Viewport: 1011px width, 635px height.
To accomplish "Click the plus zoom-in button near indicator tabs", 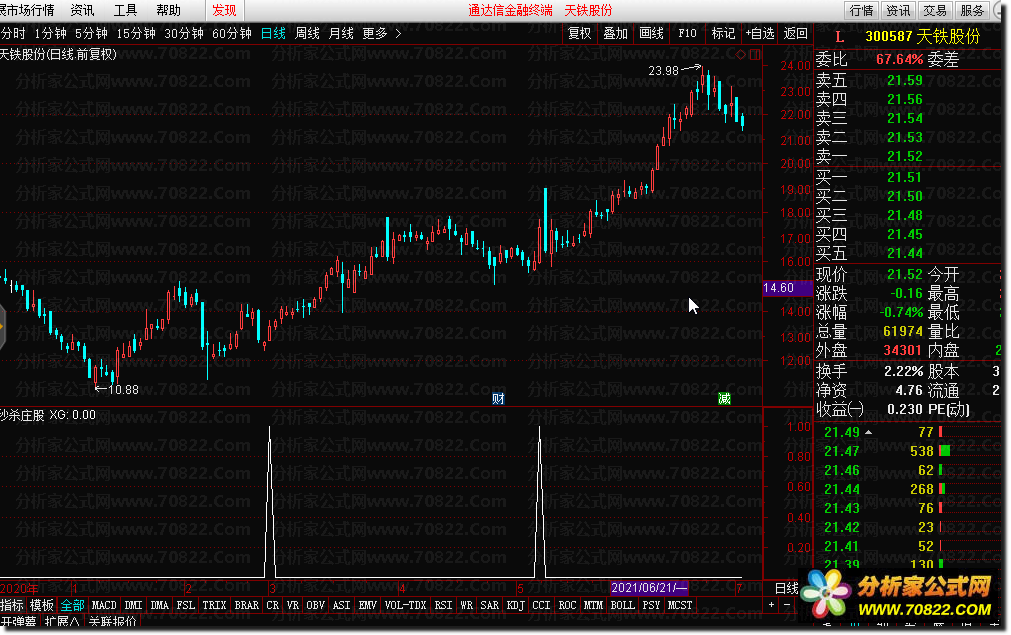I will coord(771,605).
